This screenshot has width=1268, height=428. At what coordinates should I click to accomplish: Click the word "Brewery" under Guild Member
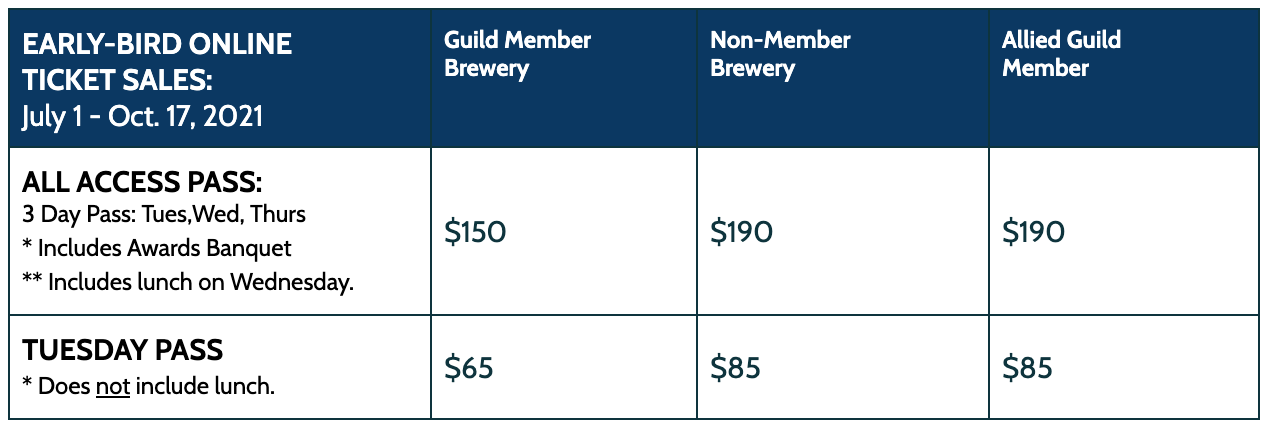click(486, 69)
